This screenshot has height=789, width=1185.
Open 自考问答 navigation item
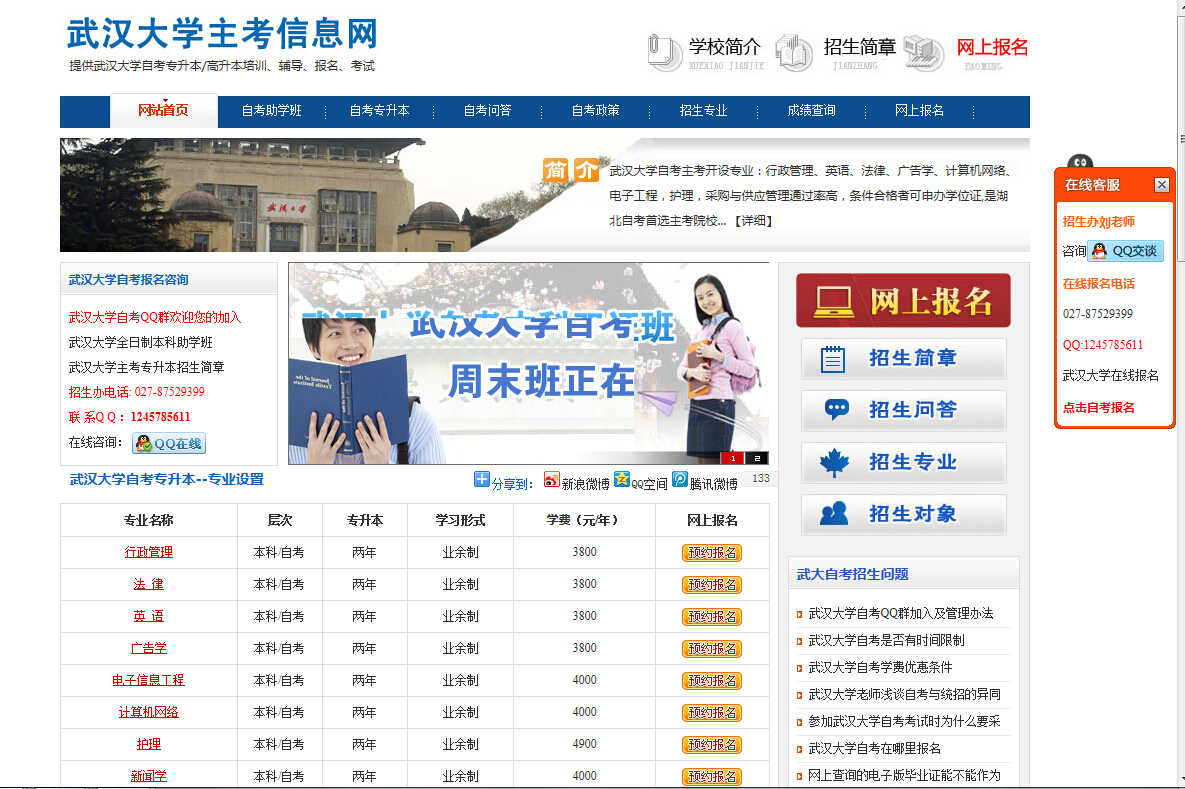point(487,111)
